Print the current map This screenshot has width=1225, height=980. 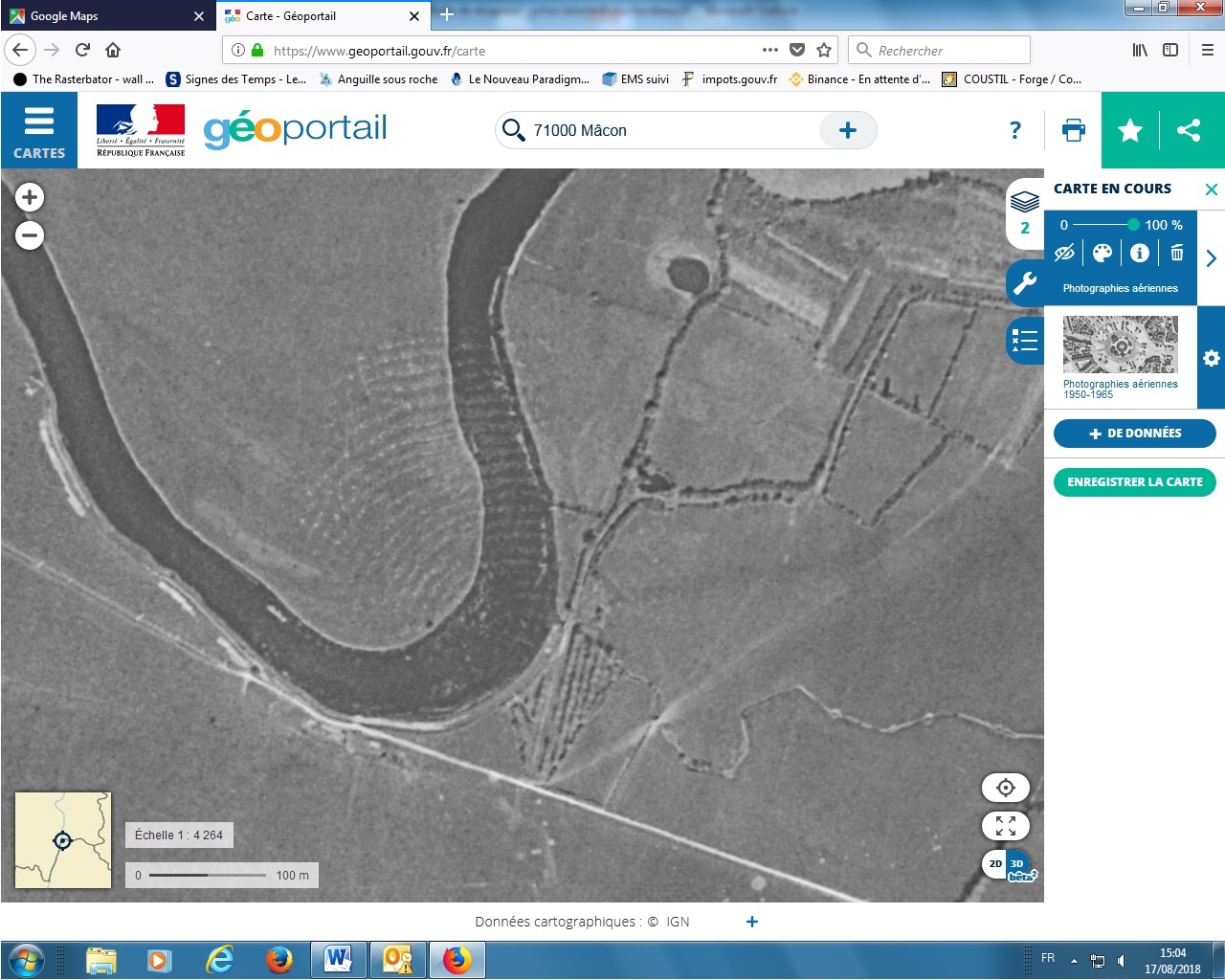click(x=1074, y=130)
